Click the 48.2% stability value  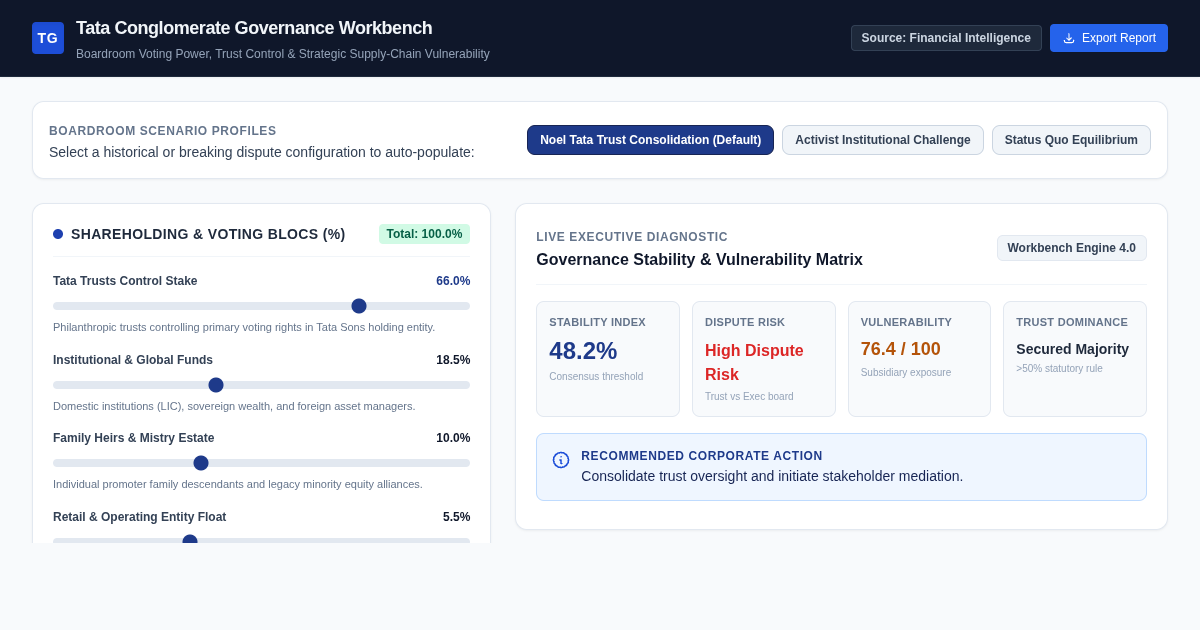point(583,351)
